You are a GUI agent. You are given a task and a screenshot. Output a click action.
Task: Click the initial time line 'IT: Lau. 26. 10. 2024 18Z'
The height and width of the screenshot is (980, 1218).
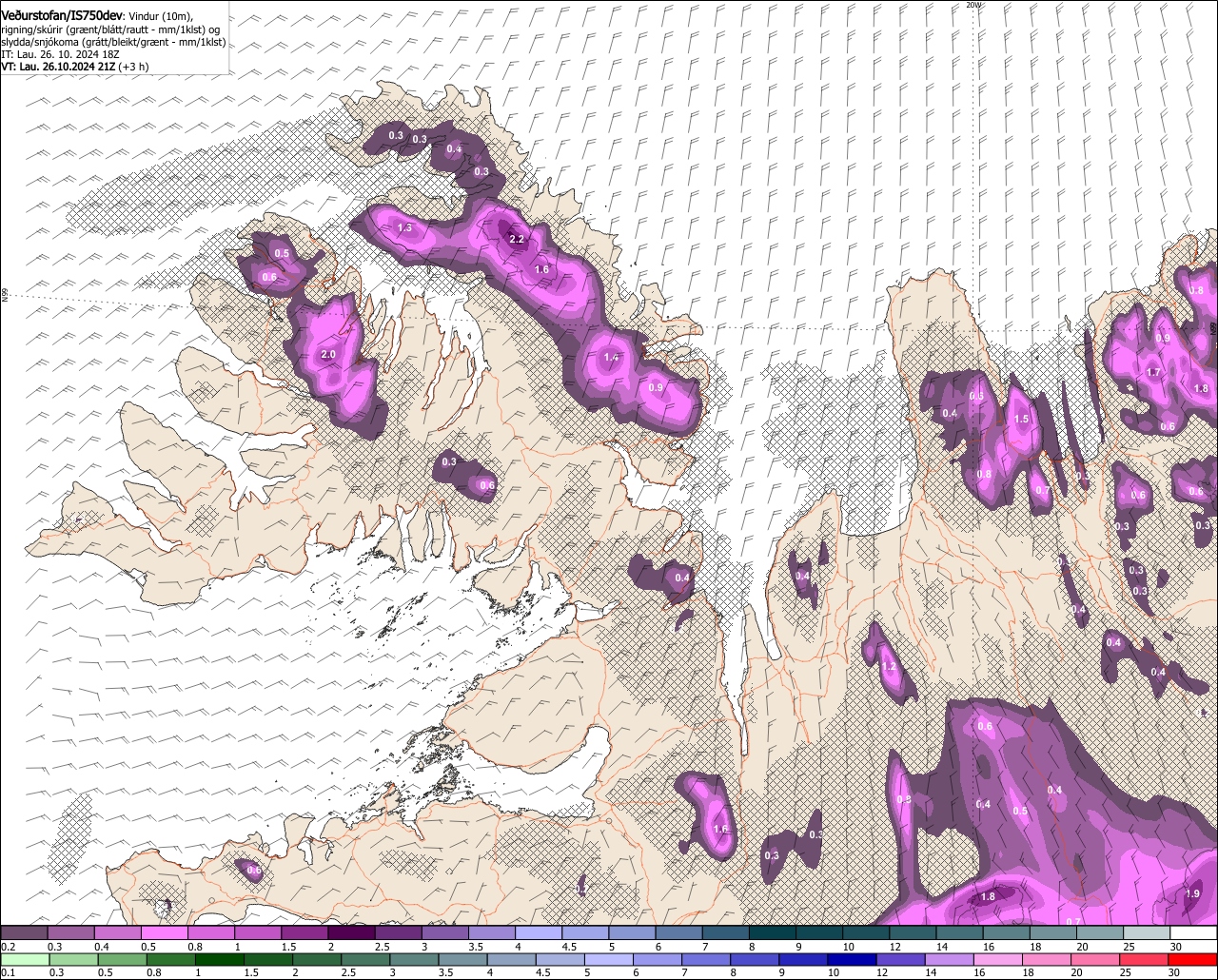pyautogui.click(x=62, y=54)
